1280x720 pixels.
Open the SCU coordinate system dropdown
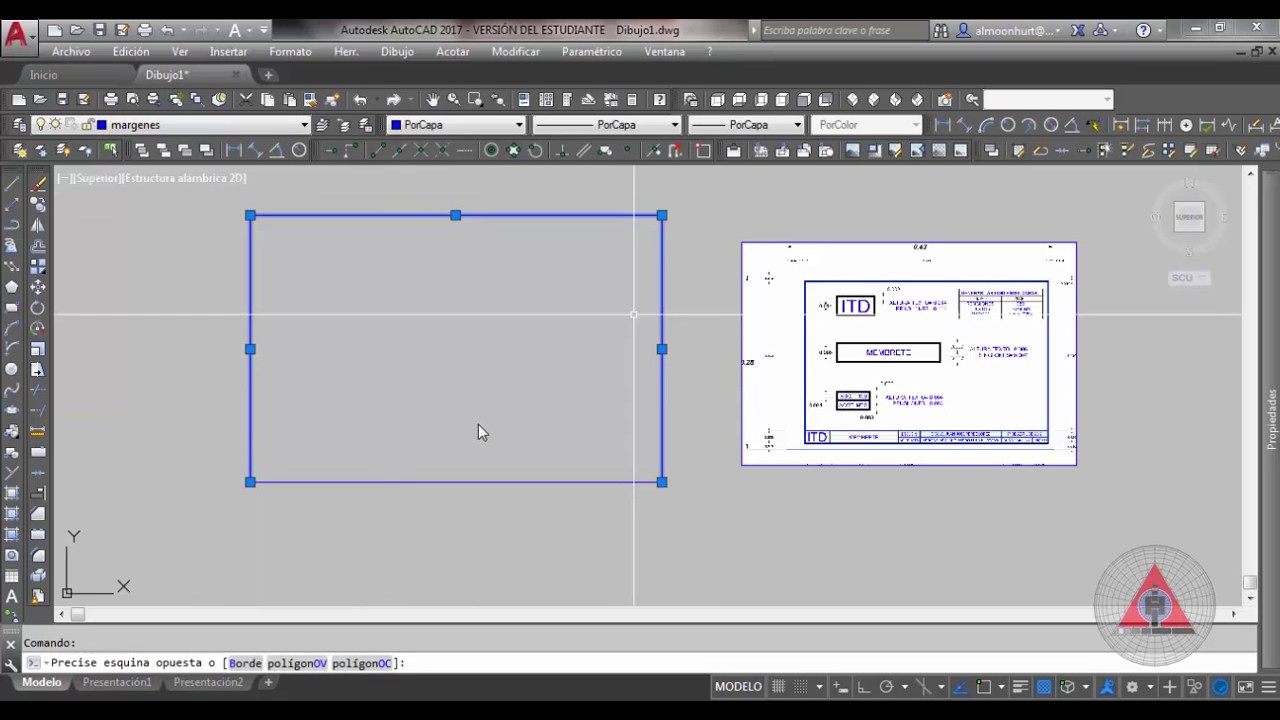coord(1189,278)
